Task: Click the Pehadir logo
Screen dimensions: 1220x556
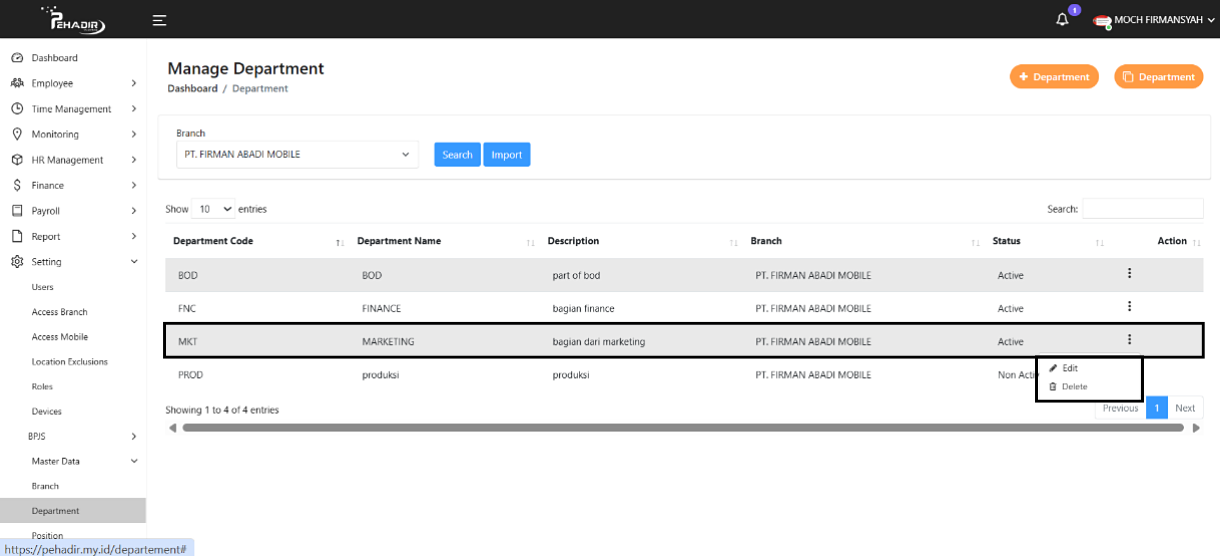Action: coord(72,19)
